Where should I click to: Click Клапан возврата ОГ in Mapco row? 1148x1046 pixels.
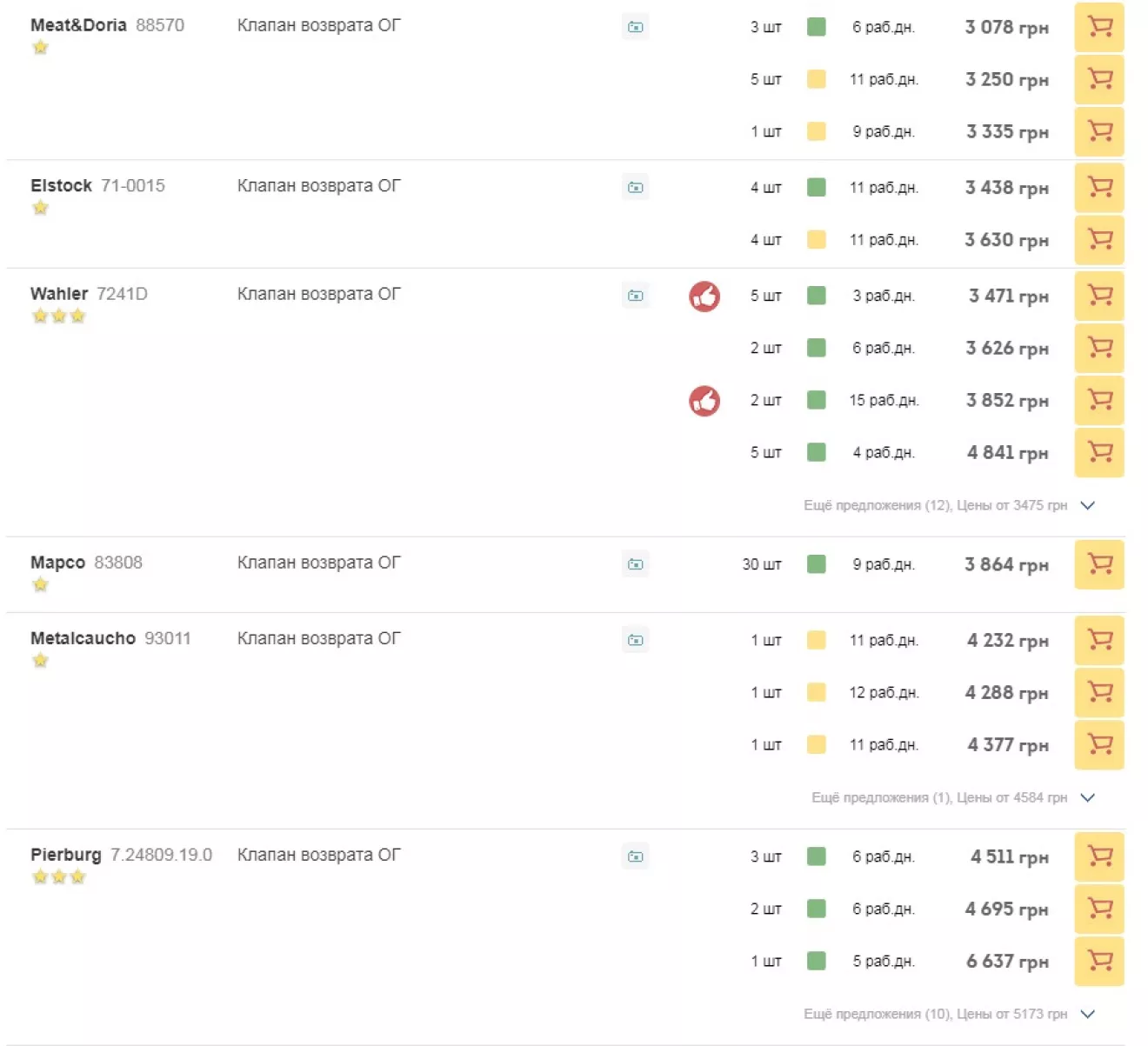319,563
